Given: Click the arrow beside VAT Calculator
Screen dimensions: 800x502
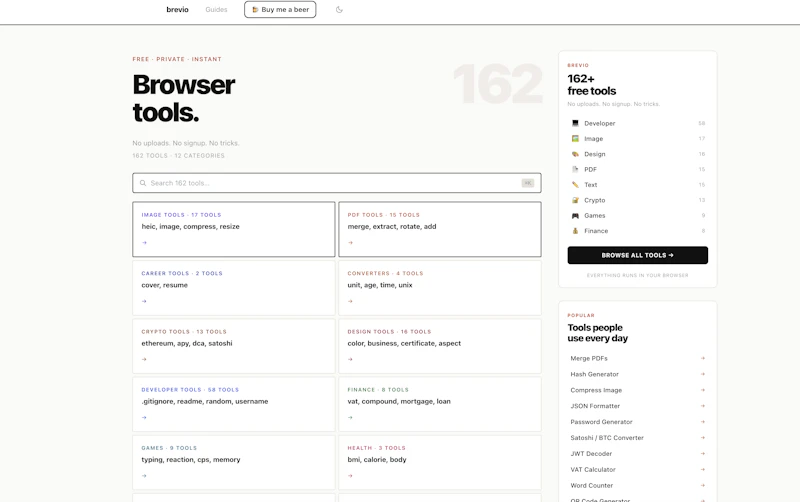Looking at the screenshot, I should click(703, 469).
